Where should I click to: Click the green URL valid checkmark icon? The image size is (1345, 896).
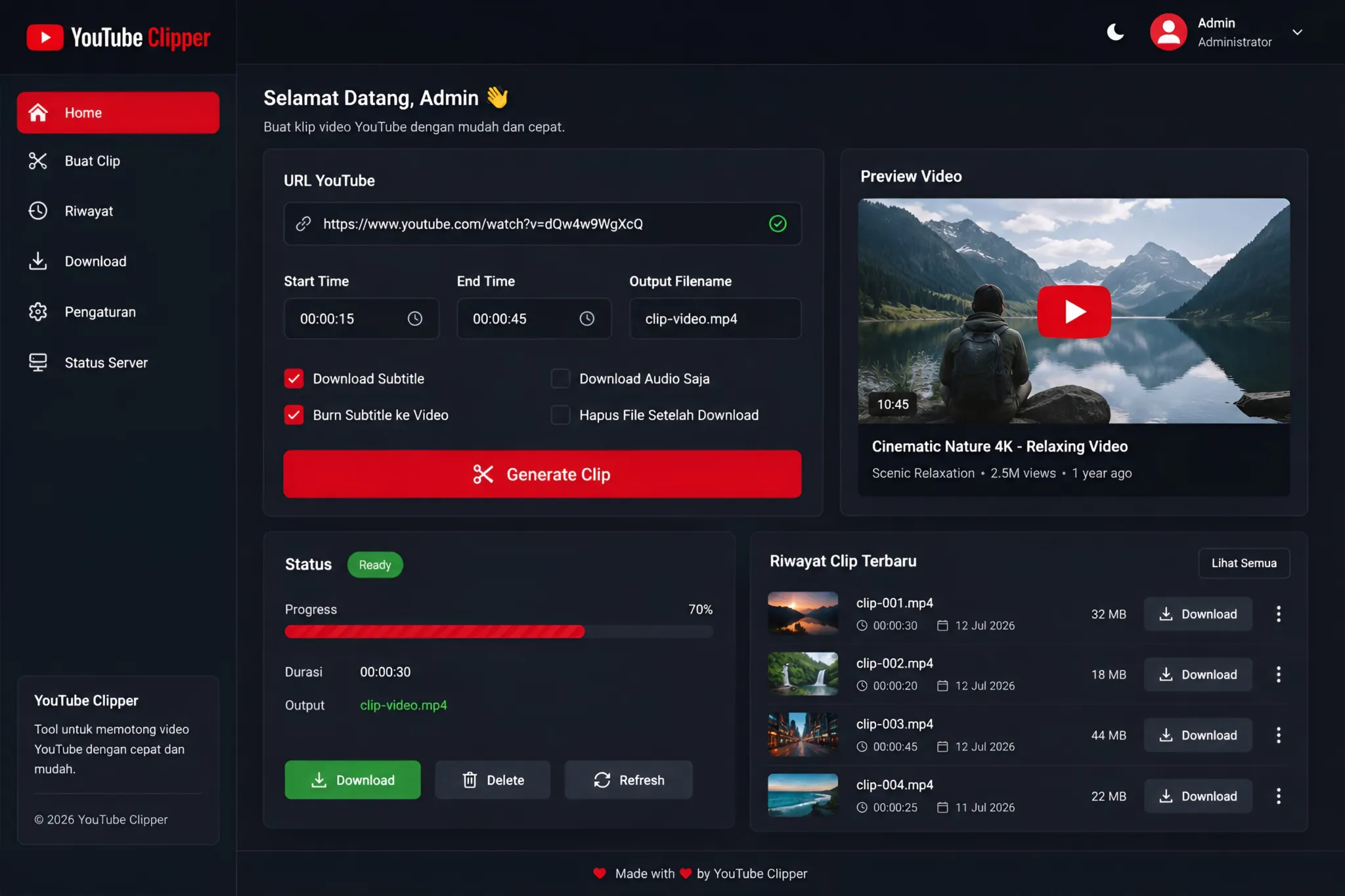(778, 224)
